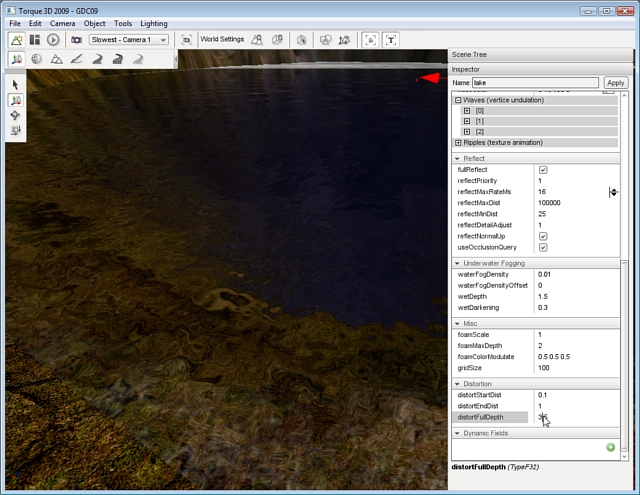Viewport: 640px width, 495px height.
Task: Click the green add dynamic field icon
Action: point(610,447)
